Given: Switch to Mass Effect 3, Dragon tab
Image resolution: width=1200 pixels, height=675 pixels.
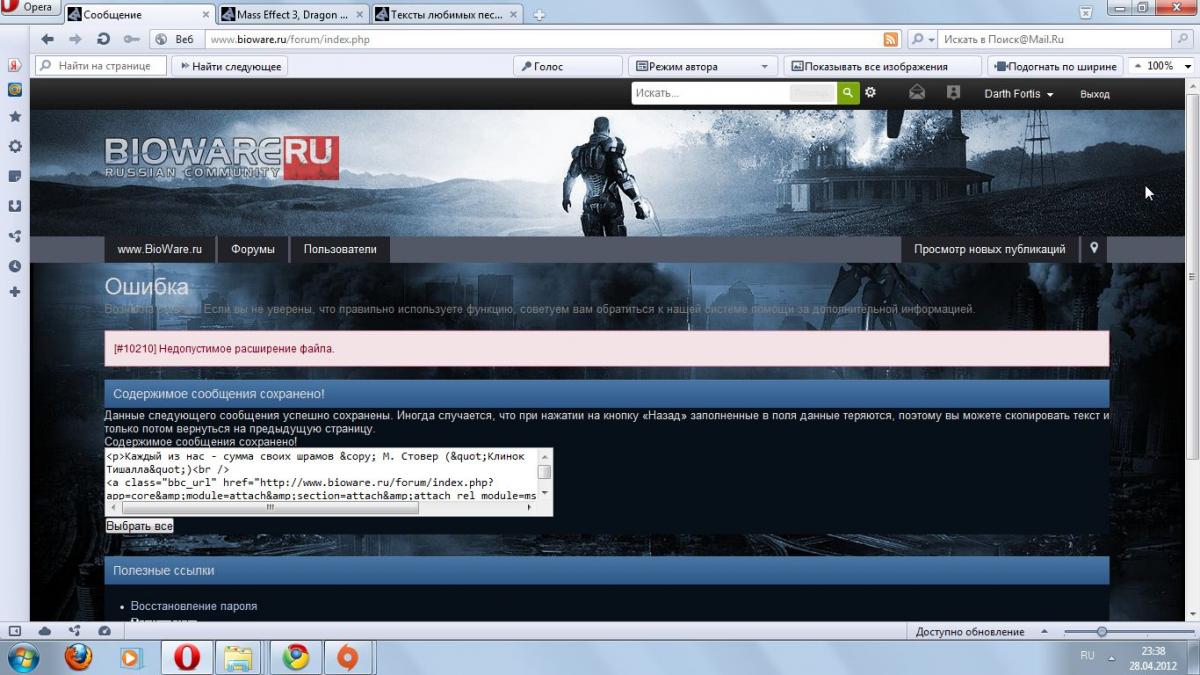Looking at the screenshot, I should tap(293, 15).
